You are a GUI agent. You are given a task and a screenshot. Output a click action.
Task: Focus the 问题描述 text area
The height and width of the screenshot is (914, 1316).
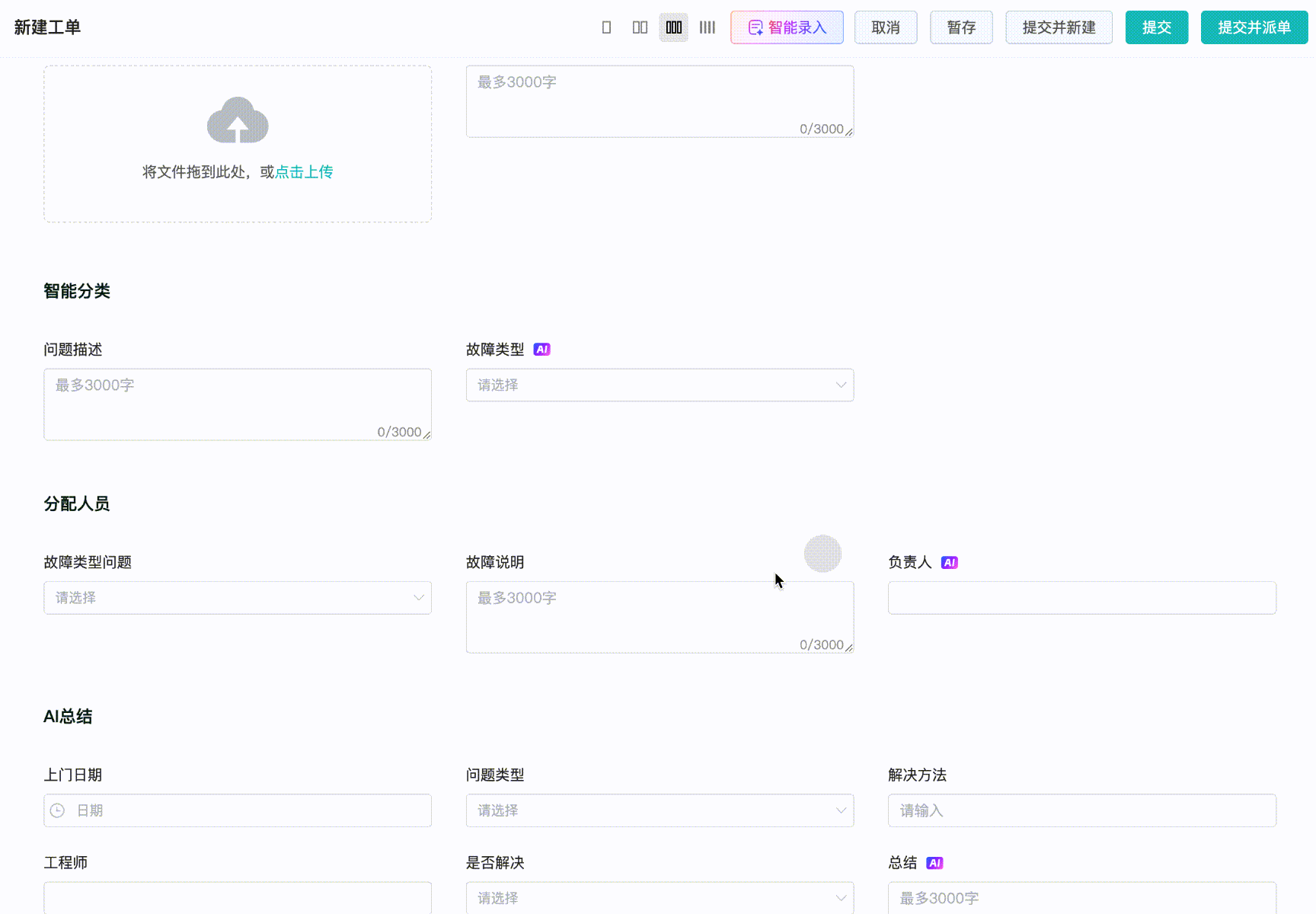[x=238, y=404]
